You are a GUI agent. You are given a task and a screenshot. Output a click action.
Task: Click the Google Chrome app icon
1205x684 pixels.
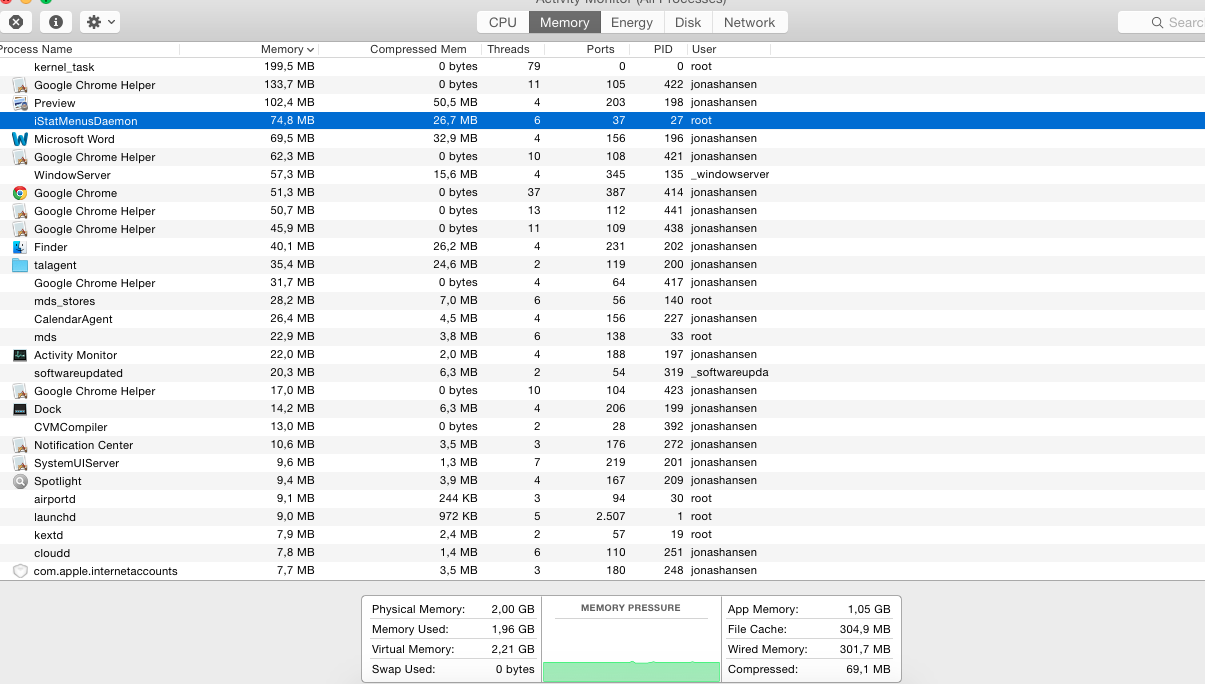click(20, 193)
